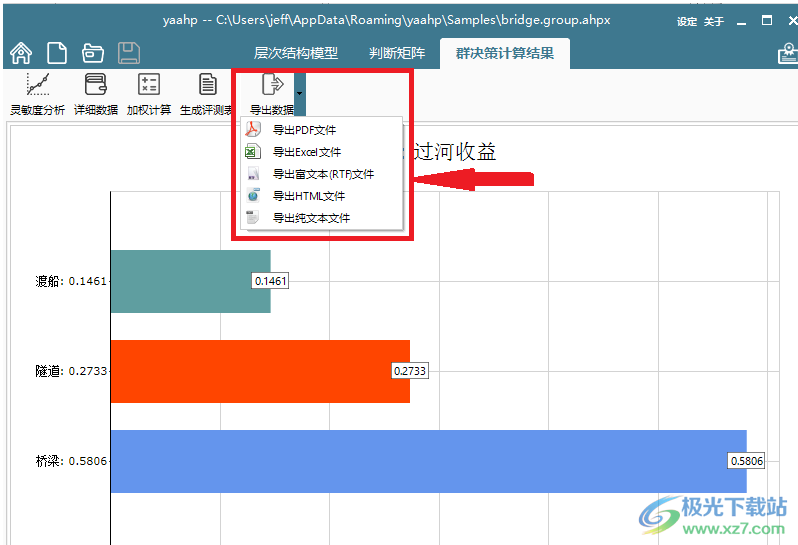Select 导出纯文本文件 menu entry

(322, 218)
